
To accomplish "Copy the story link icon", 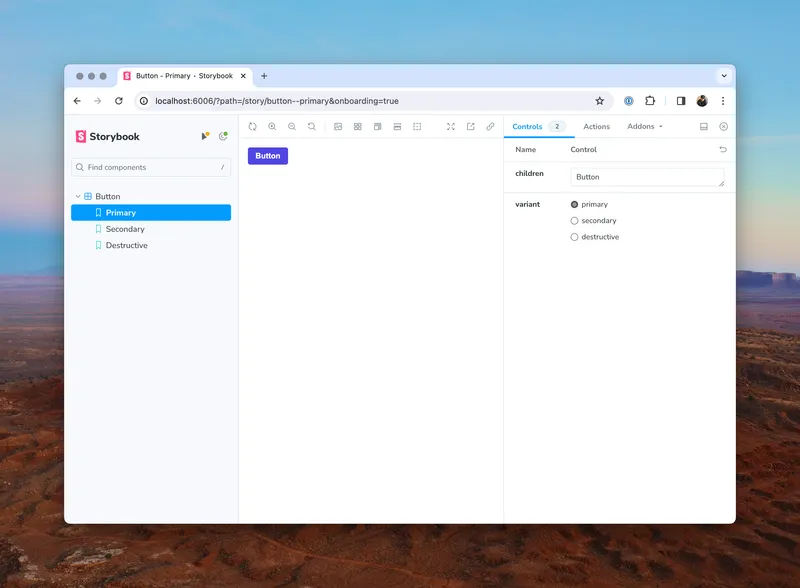I will point(490,127).
